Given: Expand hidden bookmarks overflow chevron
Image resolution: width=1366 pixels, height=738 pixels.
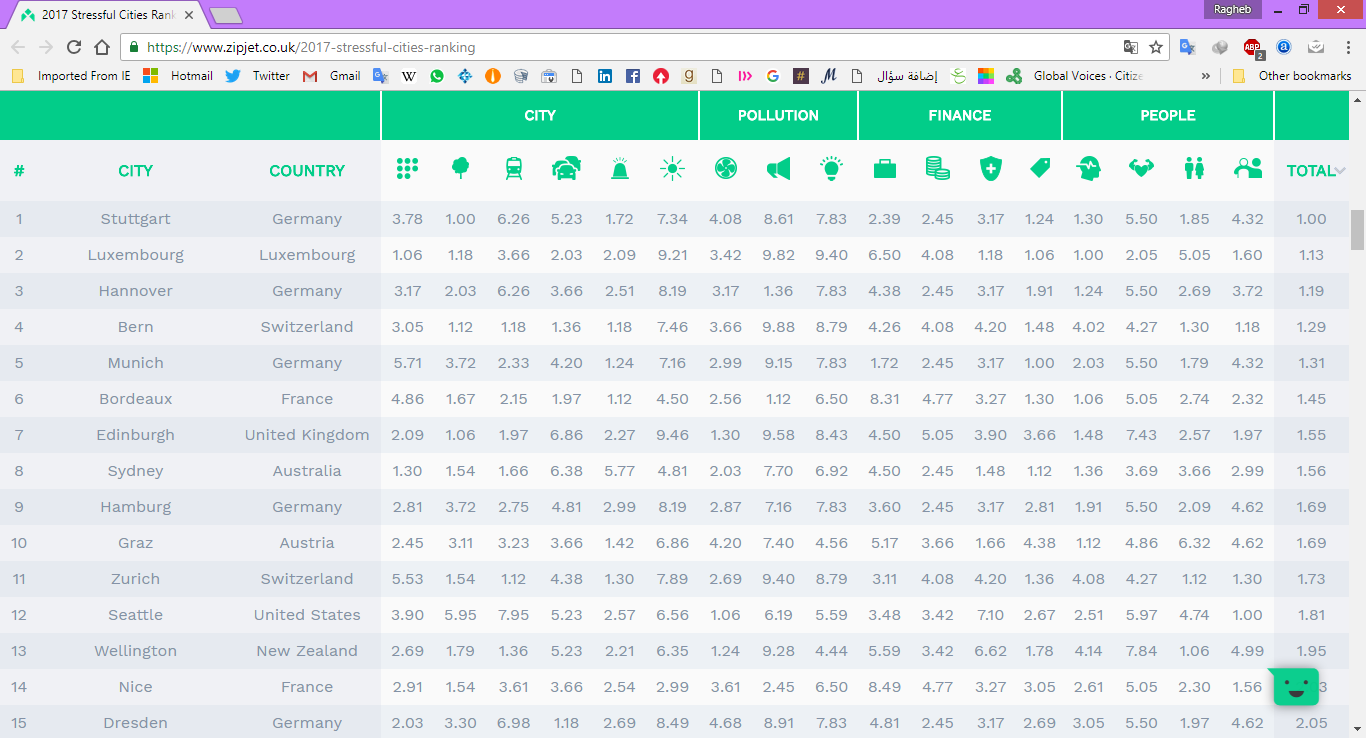Looking at the screenshot, I should [1205, 76].
